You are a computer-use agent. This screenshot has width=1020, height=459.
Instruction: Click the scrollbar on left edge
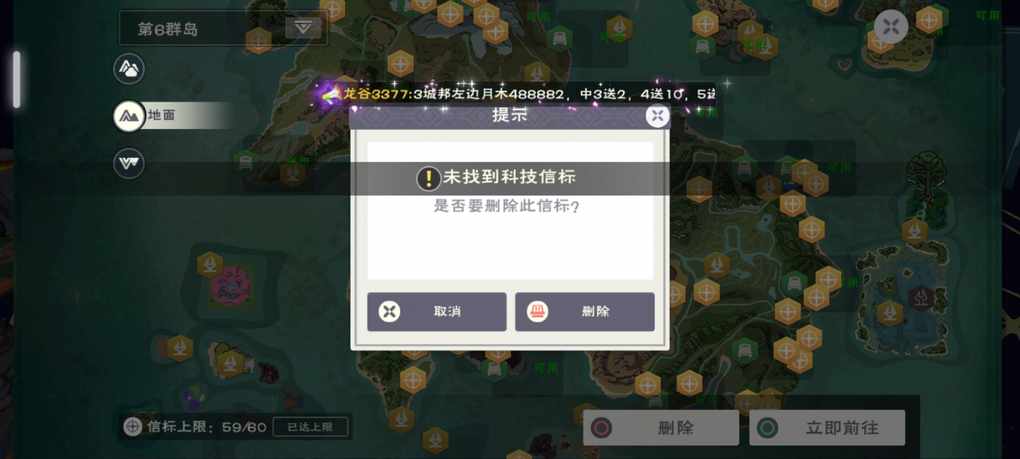tap(16, 79)
